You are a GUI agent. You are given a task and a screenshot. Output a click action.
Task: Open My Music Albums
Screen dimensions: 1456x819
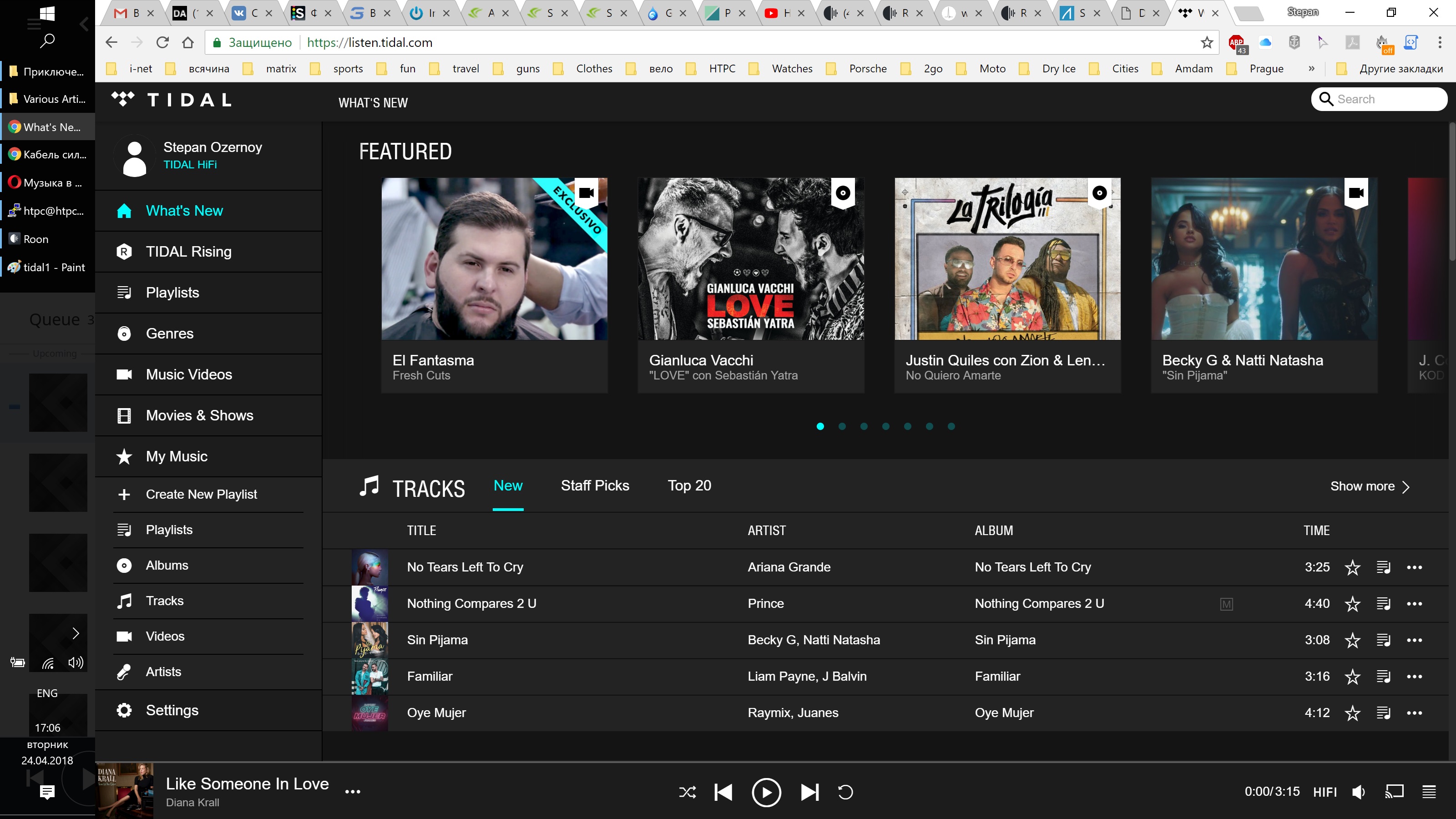pyautogui.click(x=208, y=566)
